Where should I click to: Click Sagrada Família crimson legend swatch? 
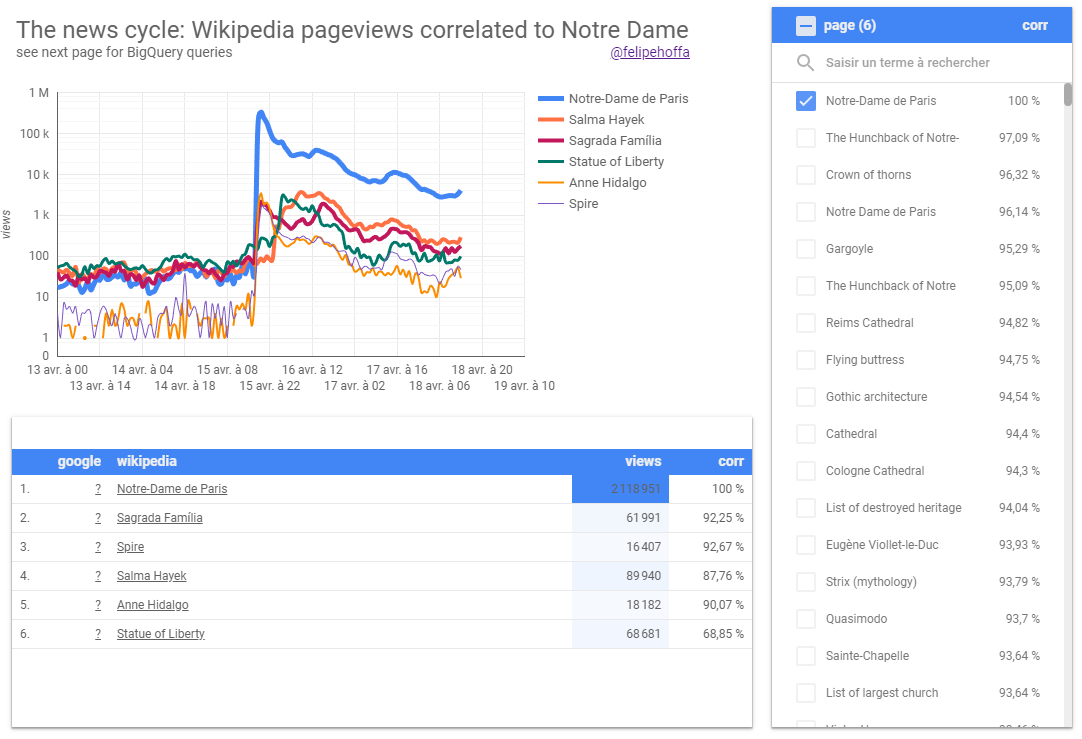[x=551, y=141]
